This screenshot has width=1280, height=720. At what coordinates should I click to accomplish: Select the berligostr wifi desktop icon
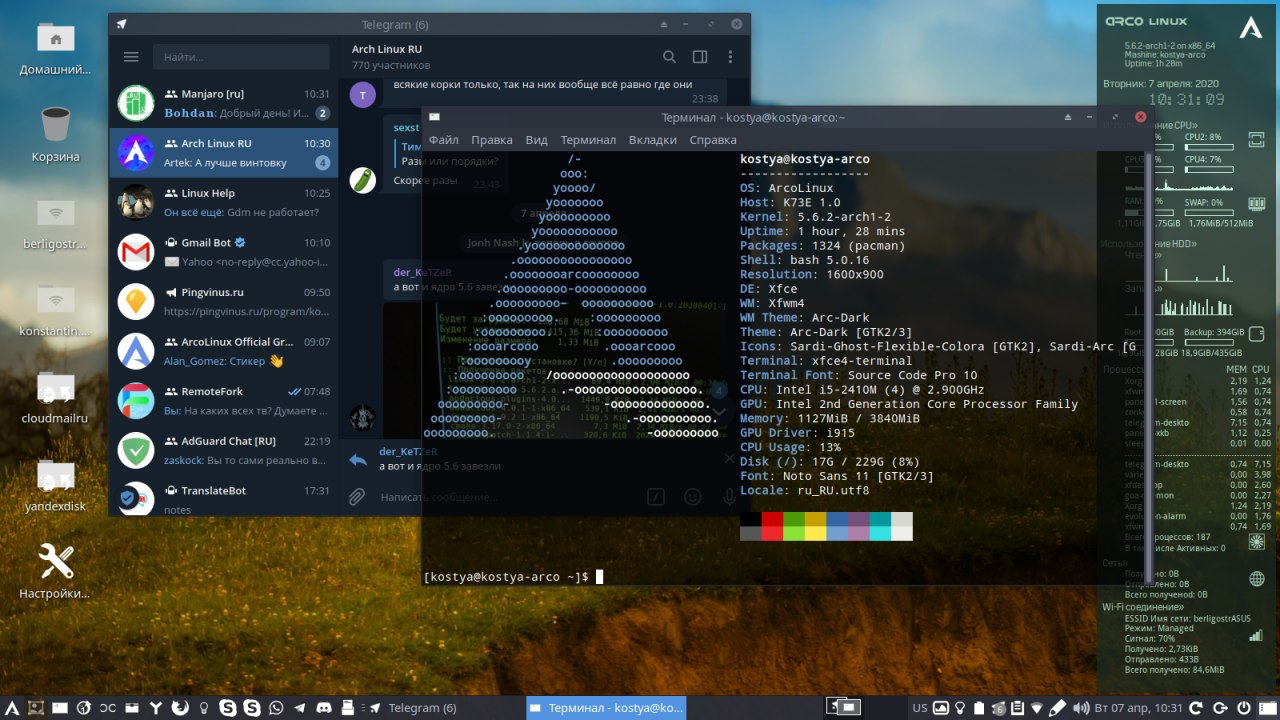[55, 221]
